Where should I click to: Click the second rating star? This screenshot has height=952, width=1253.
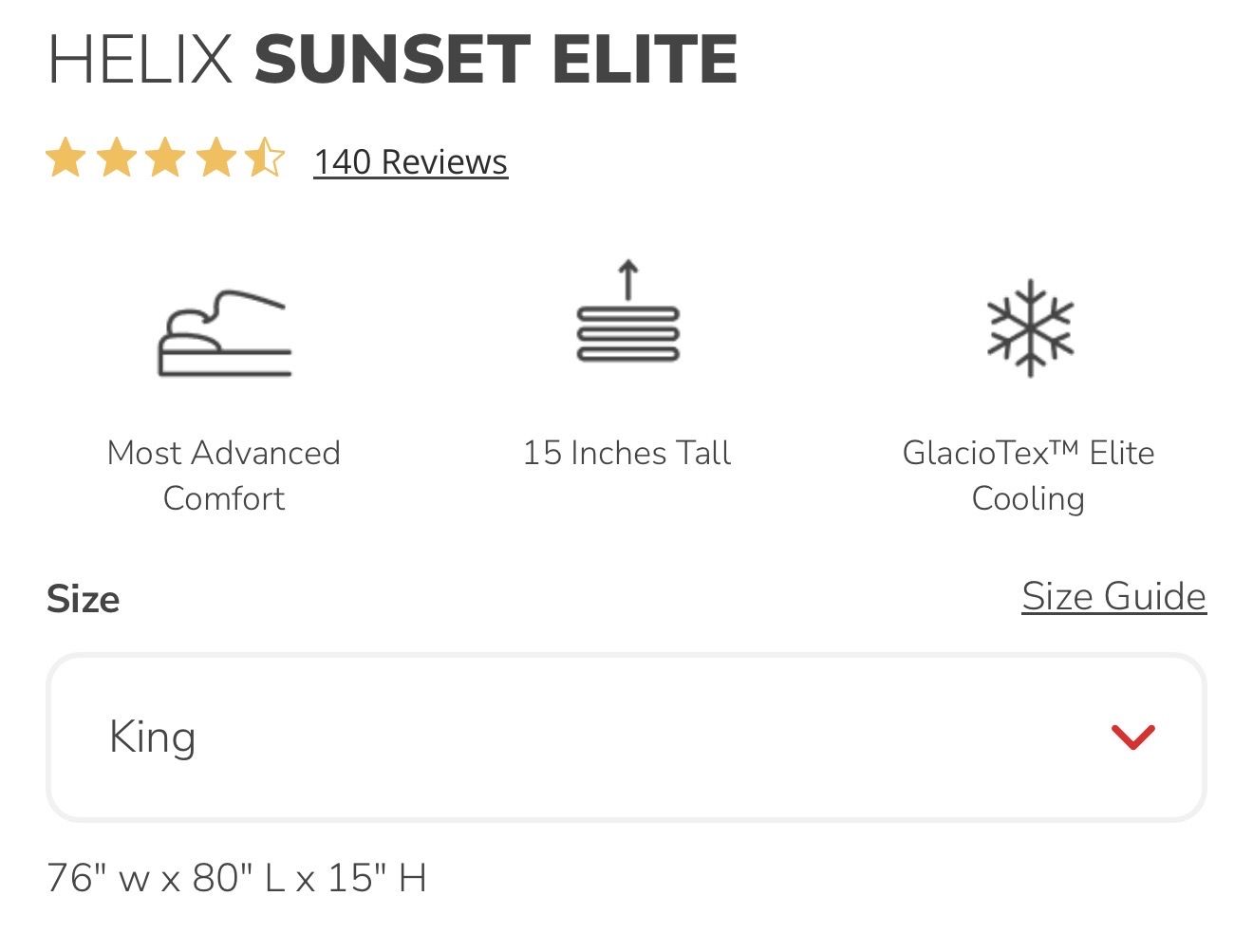[x=116, y=159]
